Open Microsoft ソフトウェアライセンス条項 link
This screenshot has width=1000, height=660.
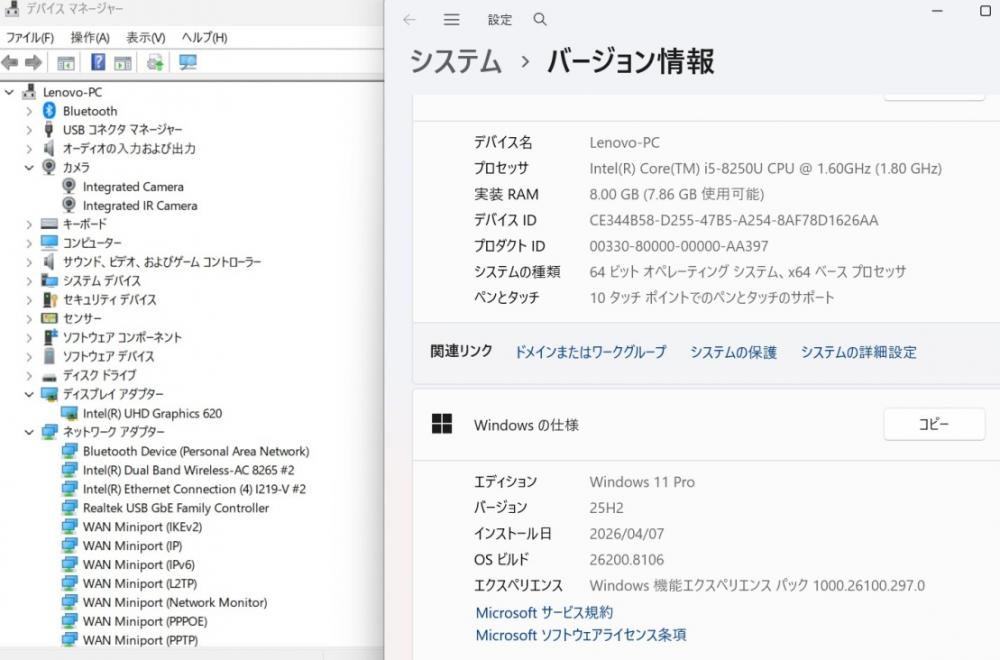(581, 635)
